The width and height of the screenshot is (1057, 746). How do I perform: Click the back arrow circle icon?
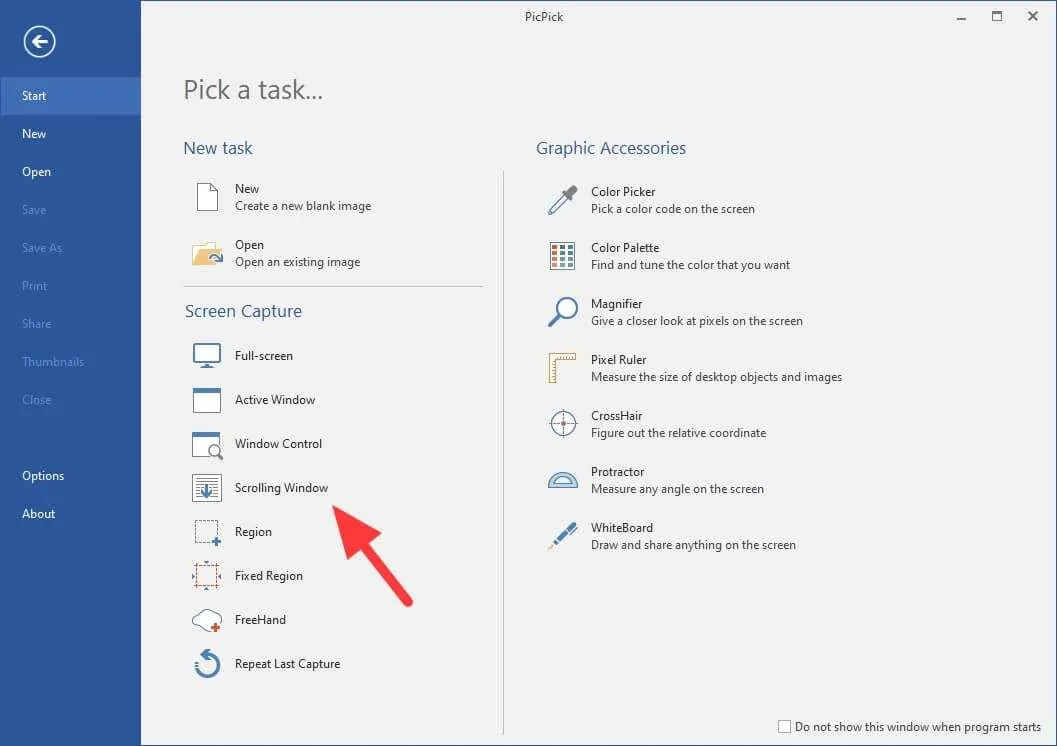coord(39,42)
